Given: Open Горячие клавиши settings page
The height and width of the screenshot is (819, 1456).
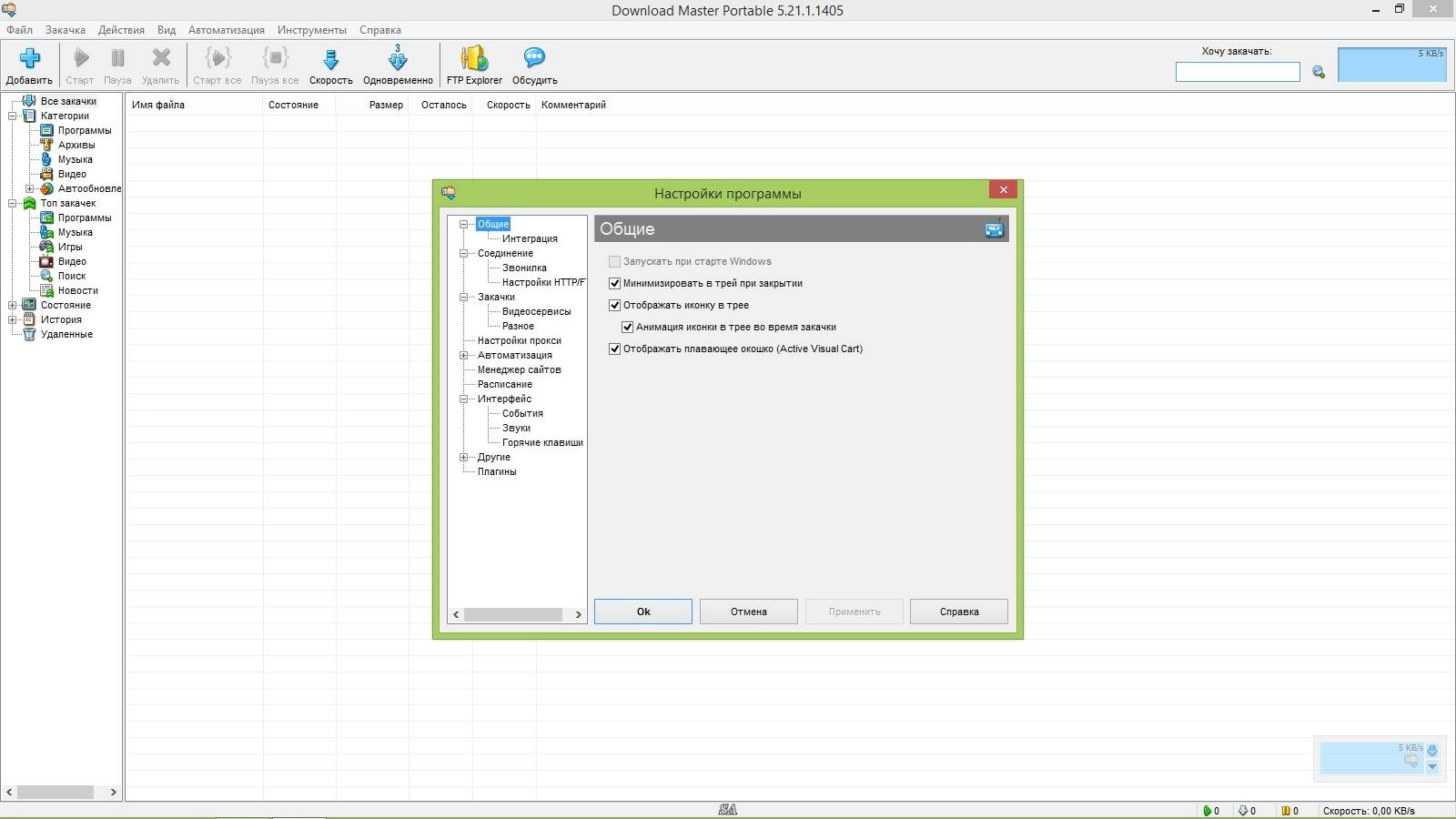Looking at the screenshot, I should point(542,442).
